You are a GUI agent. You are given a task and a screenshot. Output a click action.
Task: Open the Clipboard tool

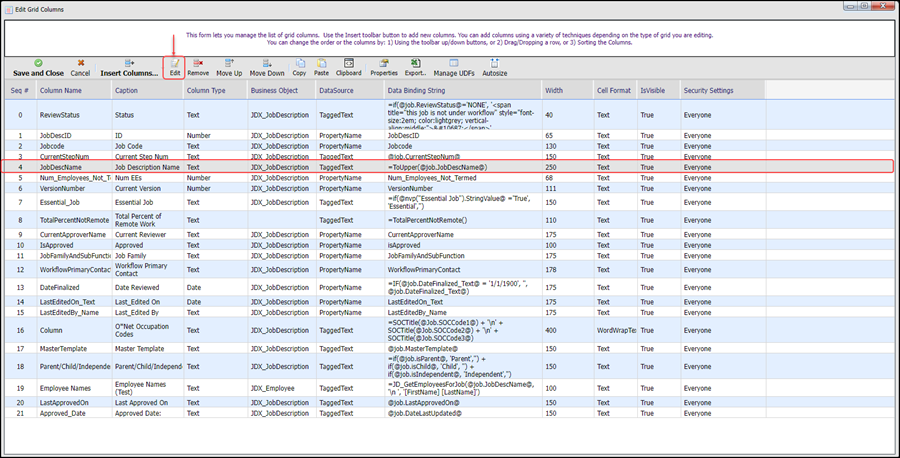348,68
